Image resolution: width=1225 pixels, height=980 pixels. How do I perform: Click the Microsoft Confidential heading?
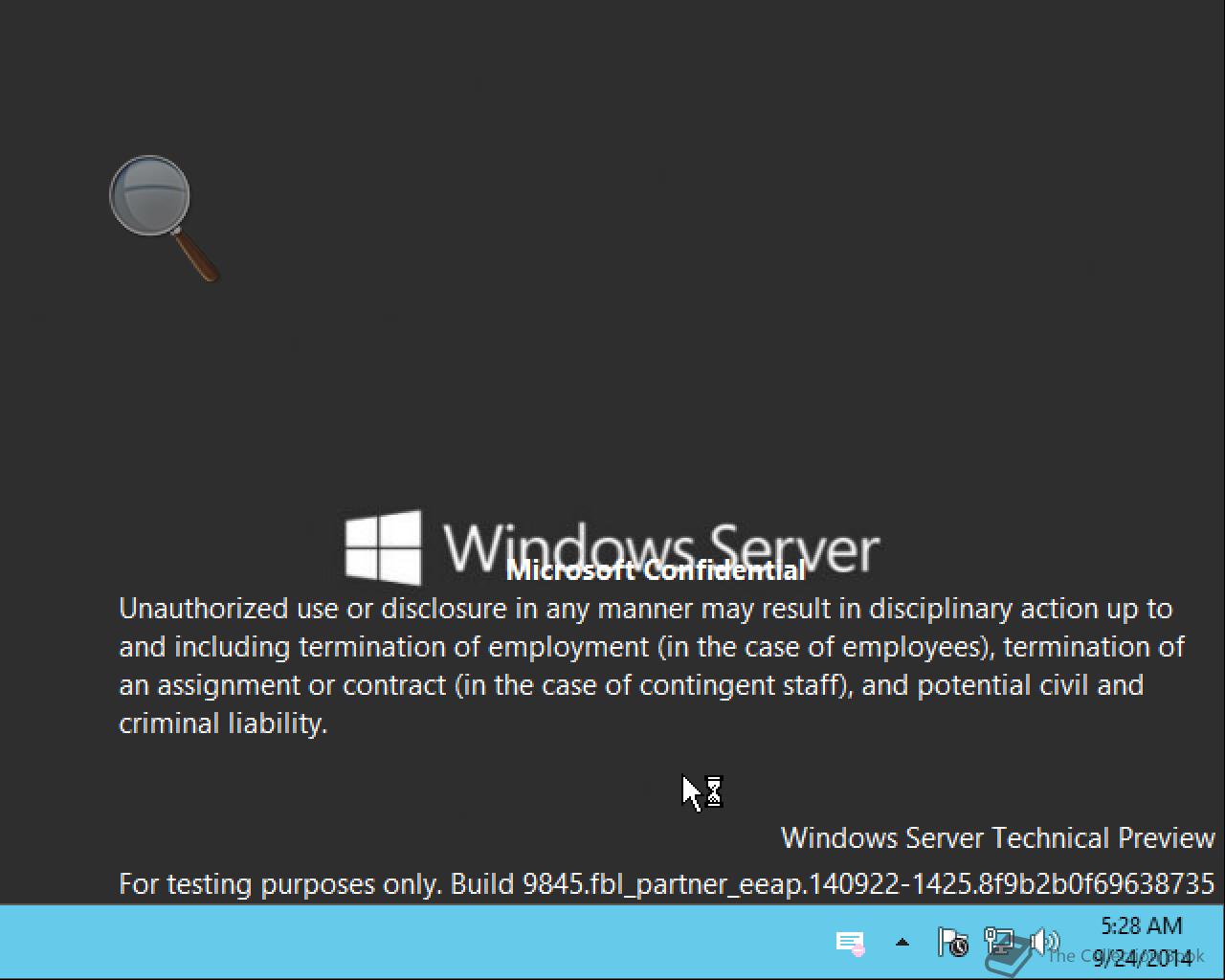coord(656,570)
